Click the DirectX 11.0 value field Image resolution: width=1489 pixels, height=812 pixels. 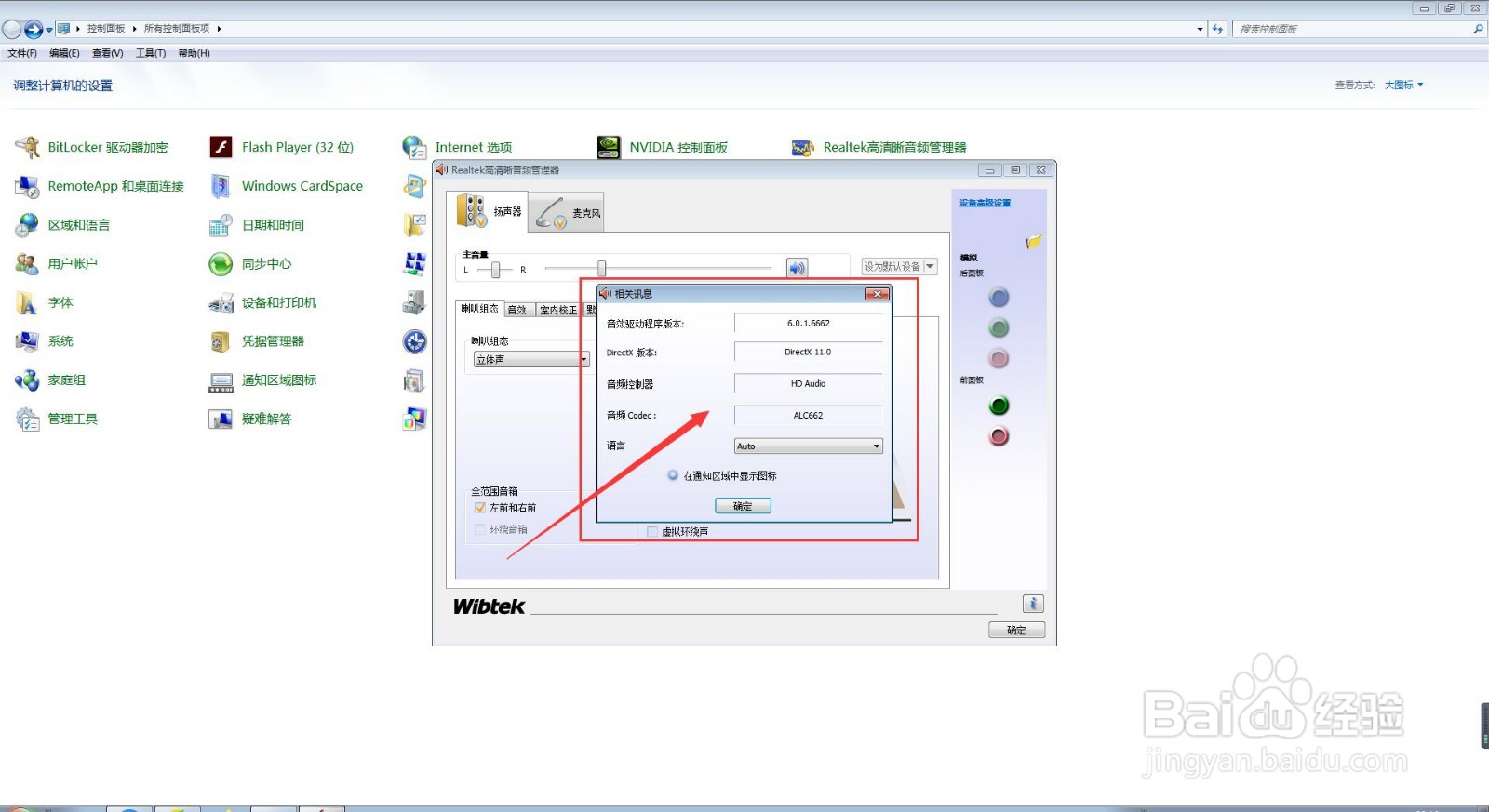pos(809,353)
